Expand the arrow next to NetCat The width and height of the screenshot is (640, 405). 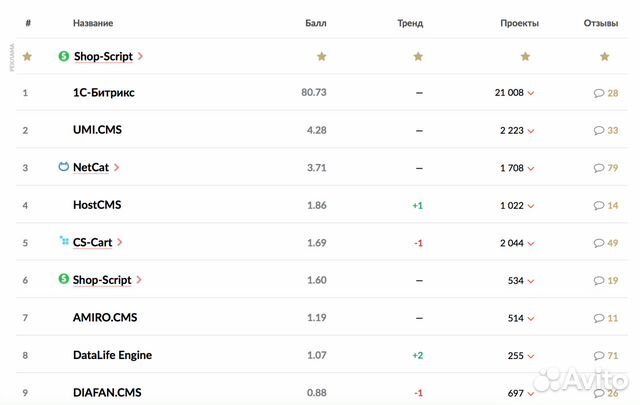coord(117,167)
